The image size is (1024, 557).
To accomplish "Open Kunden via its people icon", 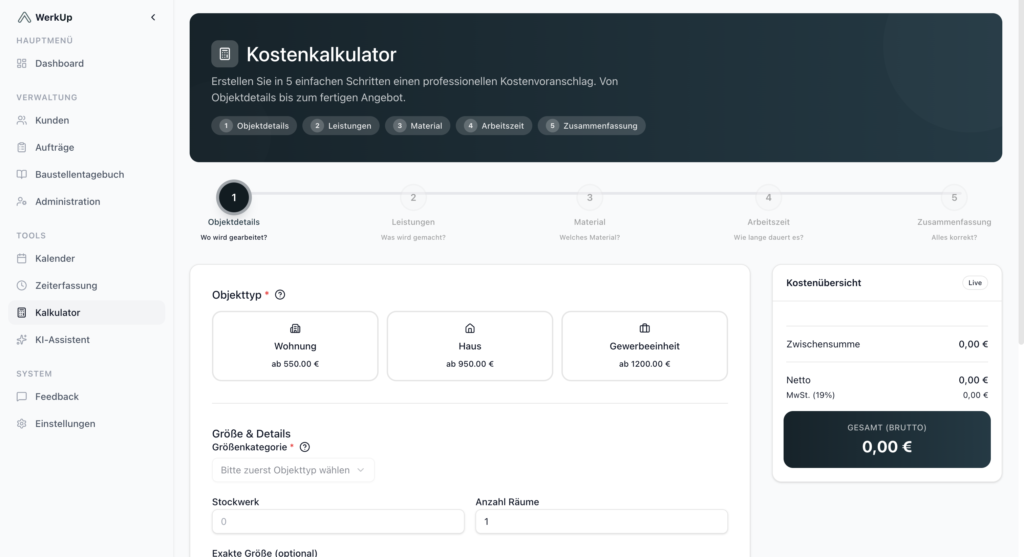I will [23, 120].
